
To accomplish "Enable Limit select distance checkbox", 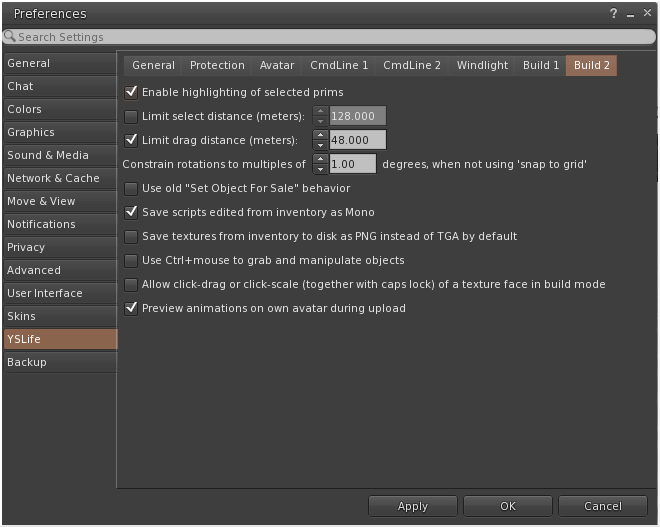I will (131, 116).
